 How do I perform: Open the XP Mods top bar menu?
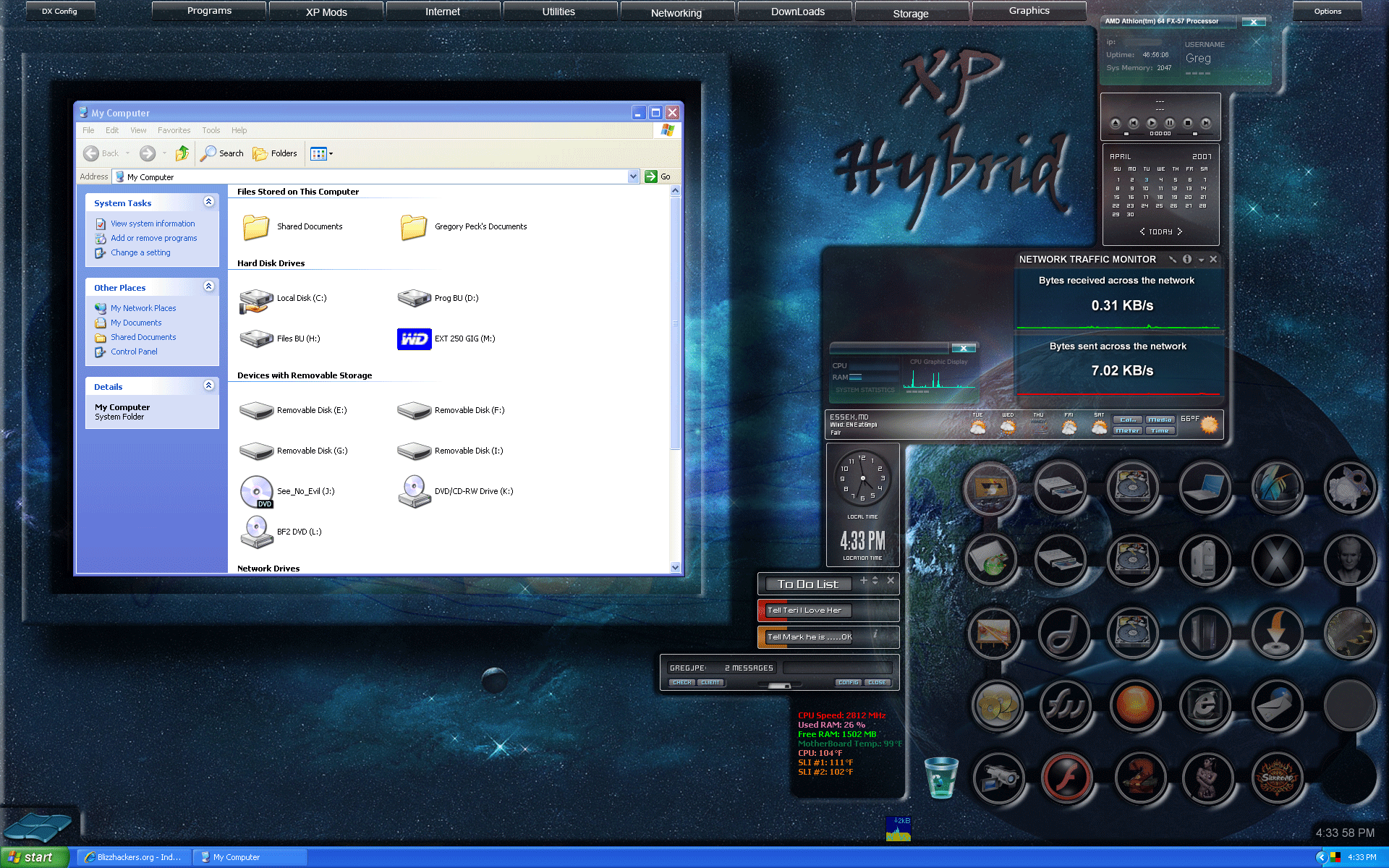[x=326, y=12]
